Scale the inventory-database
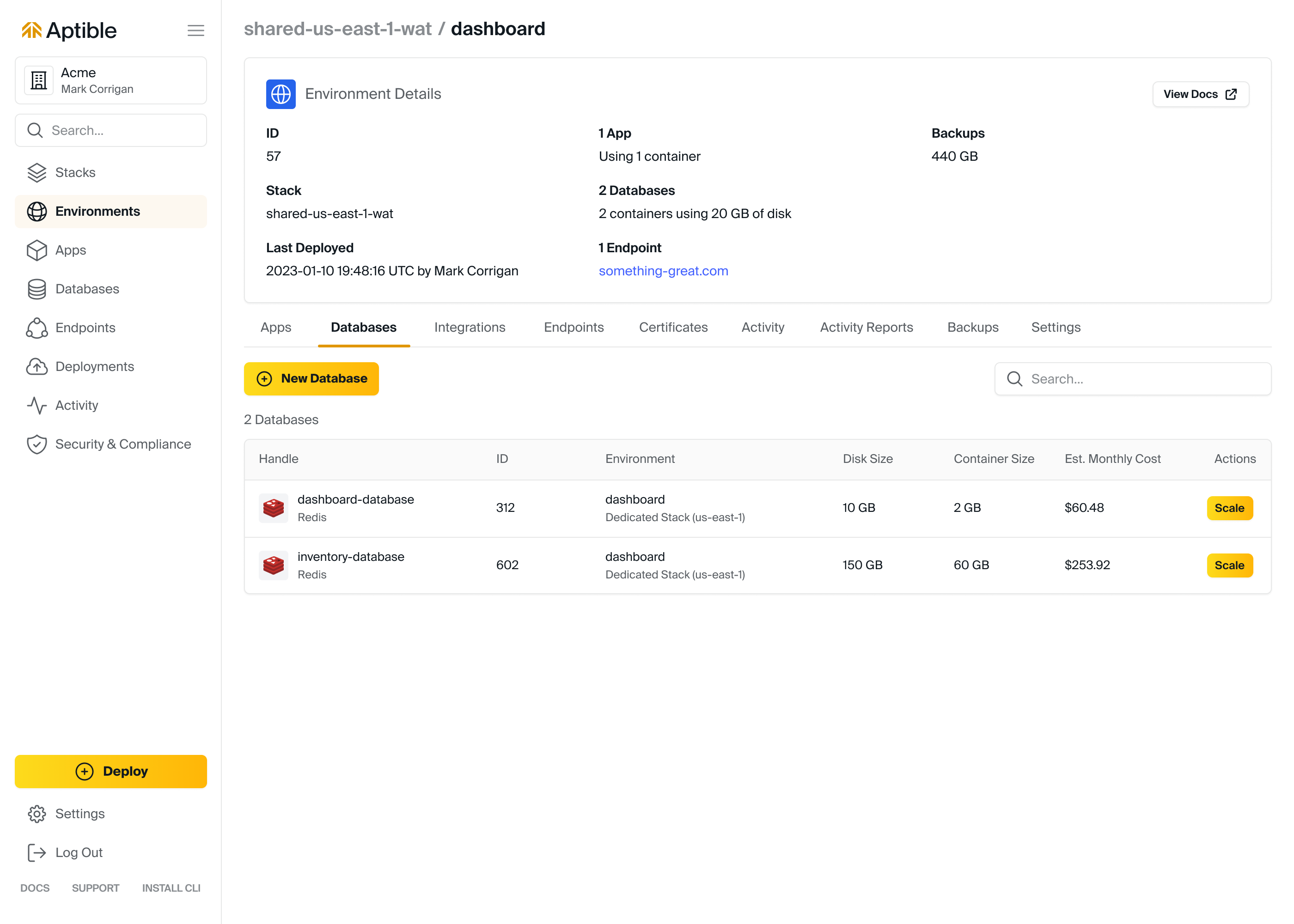 [1229, 565]
